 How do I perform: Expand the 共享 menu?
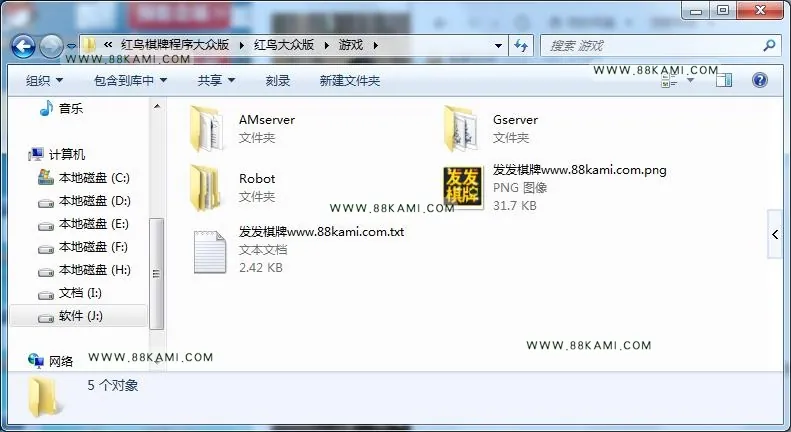point(216,80)
